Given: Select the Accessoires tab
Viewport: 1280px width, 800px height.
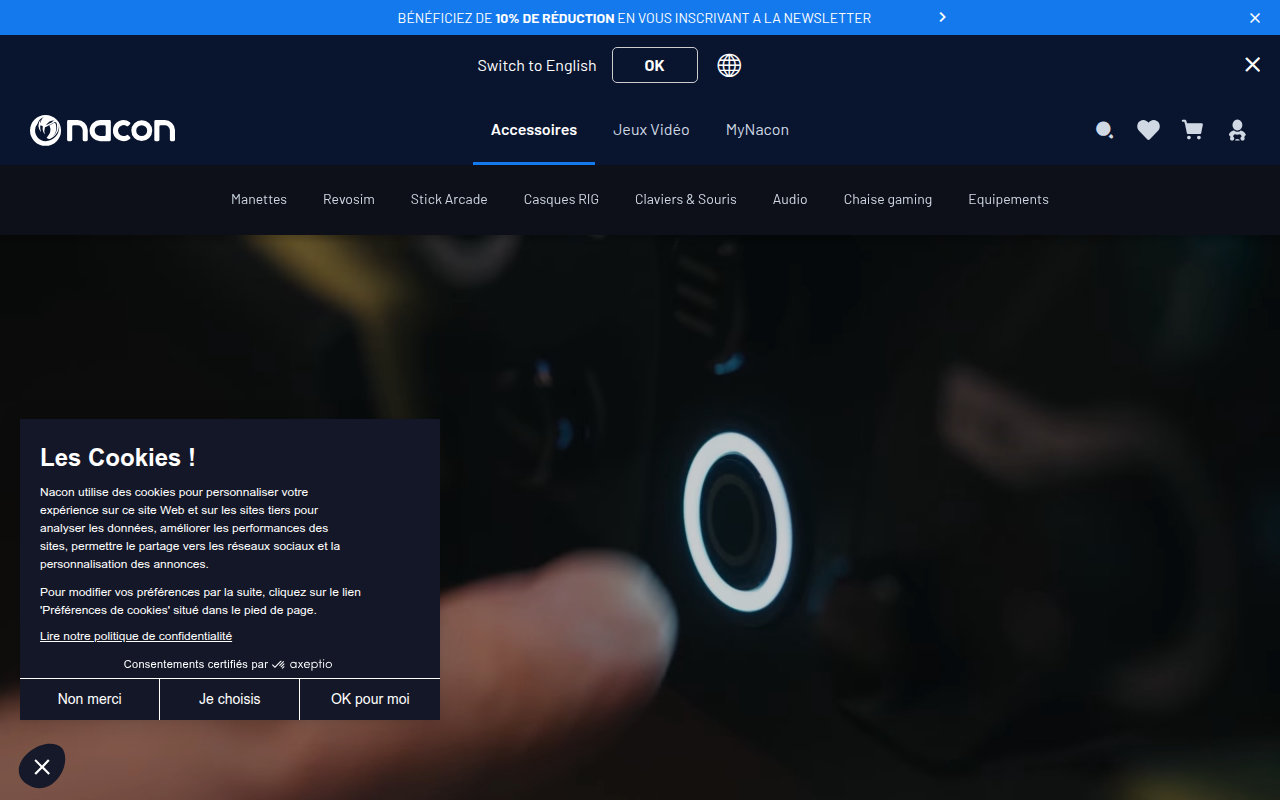Looking at the screenshot, I should tap(534, 130).
